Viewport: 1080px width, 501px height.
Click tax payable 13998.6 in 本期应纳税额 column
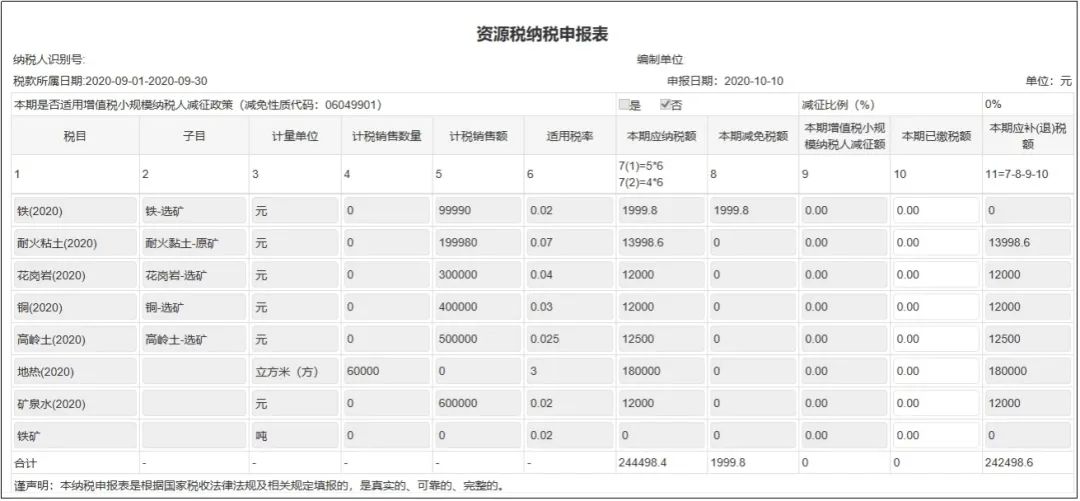661,243
